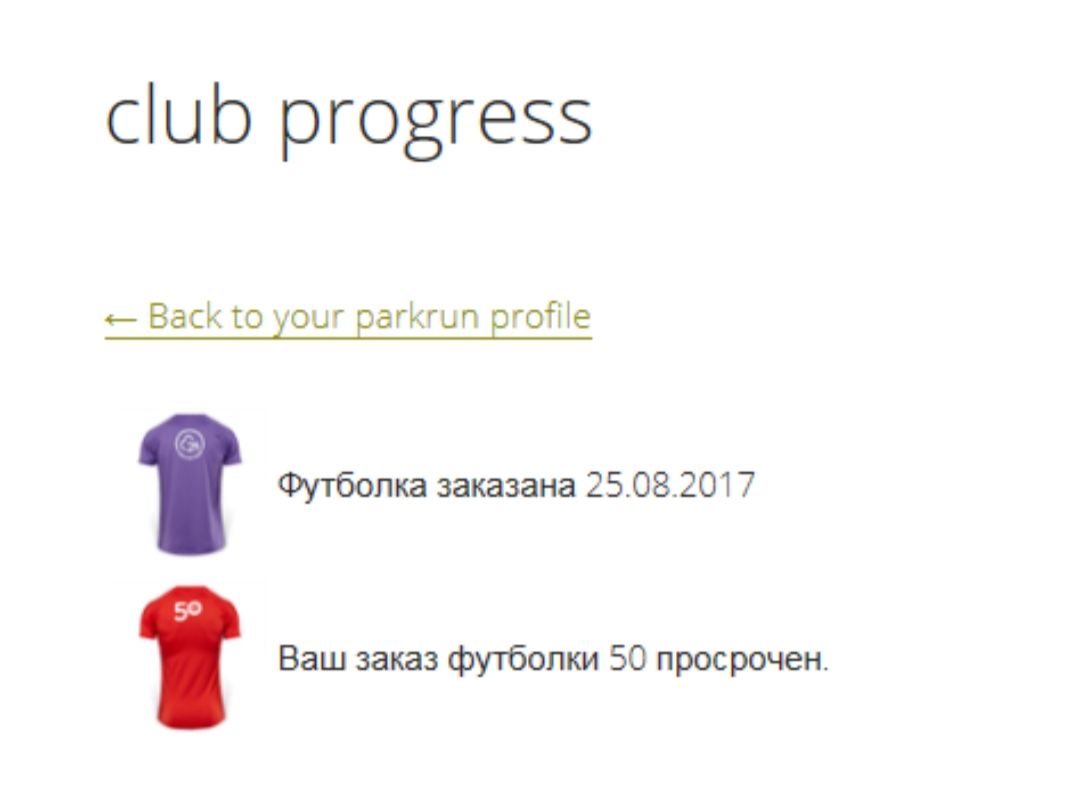The height and width of the screenshot is (808, 1080).
Task: Click the bottom hem of purple shirt
Action: click(x=191, y=546)
